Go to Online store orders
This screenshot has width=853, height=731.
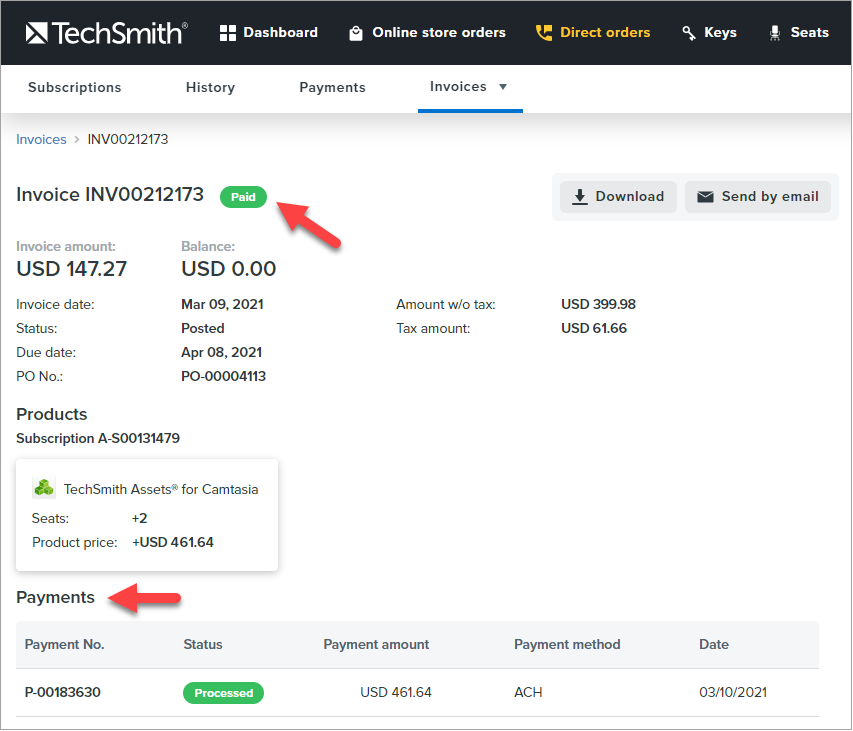(x=427, y=33)
